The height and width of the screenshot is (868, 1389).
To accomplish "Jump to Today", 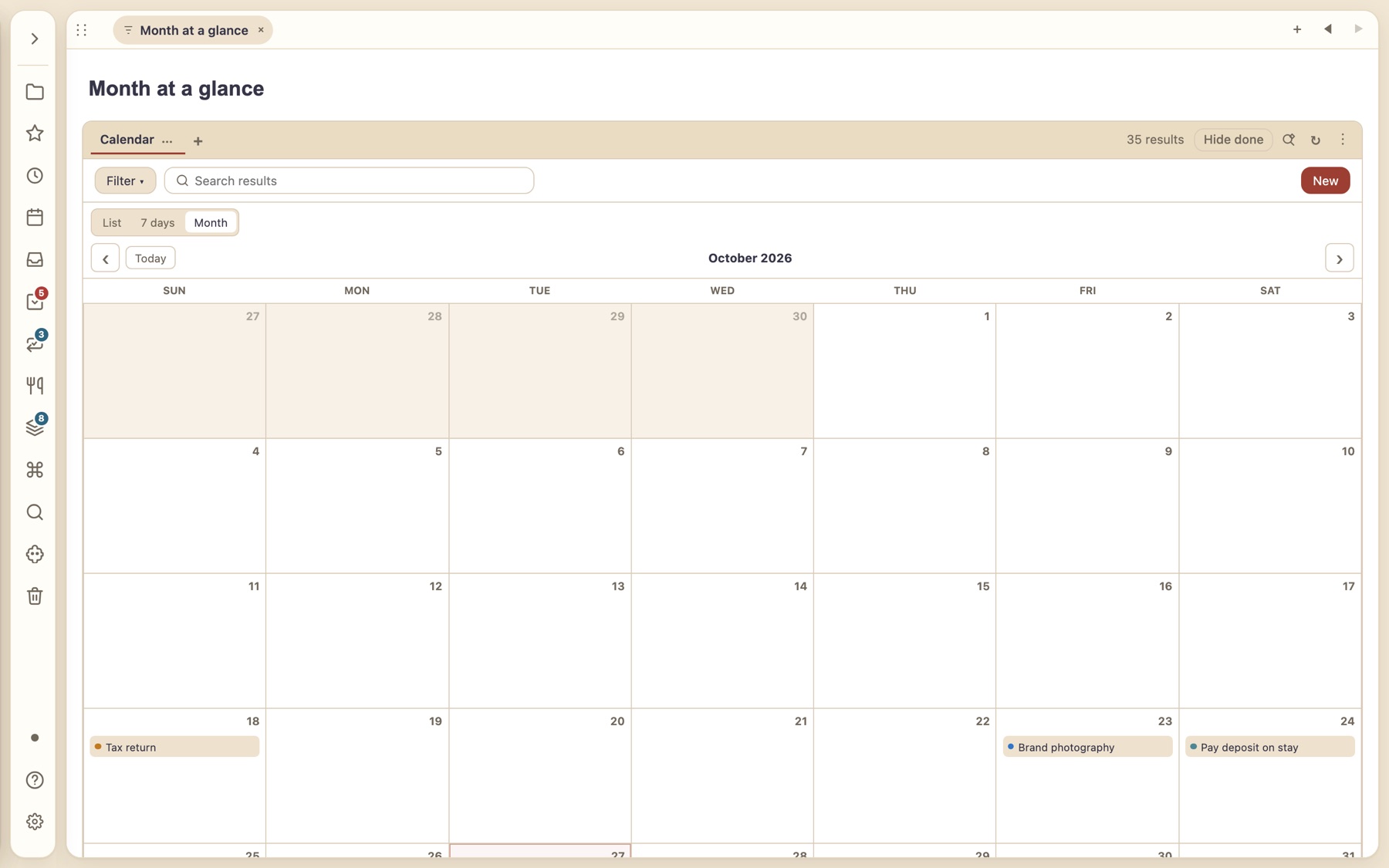I will pyautogui.click(x=150, y=258).
